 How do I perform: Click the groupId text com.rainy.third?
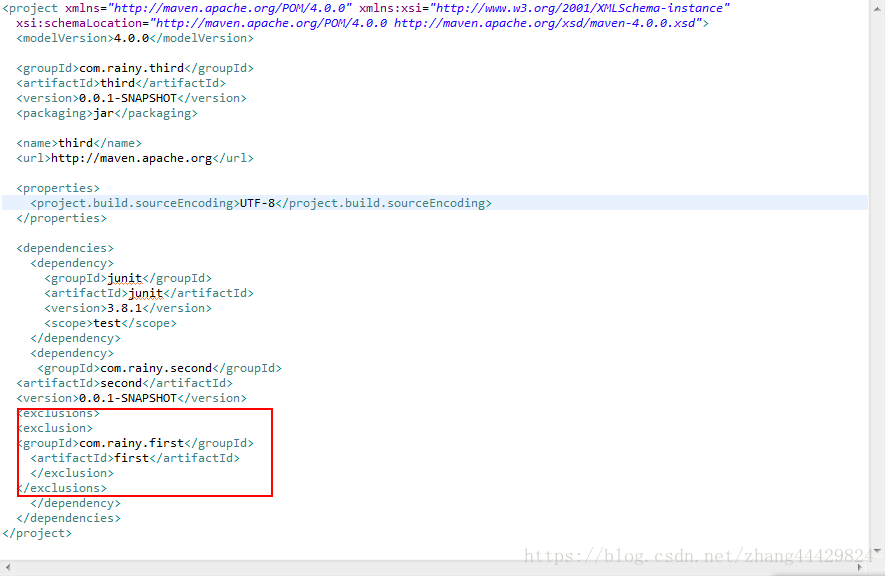click(132, 68)
